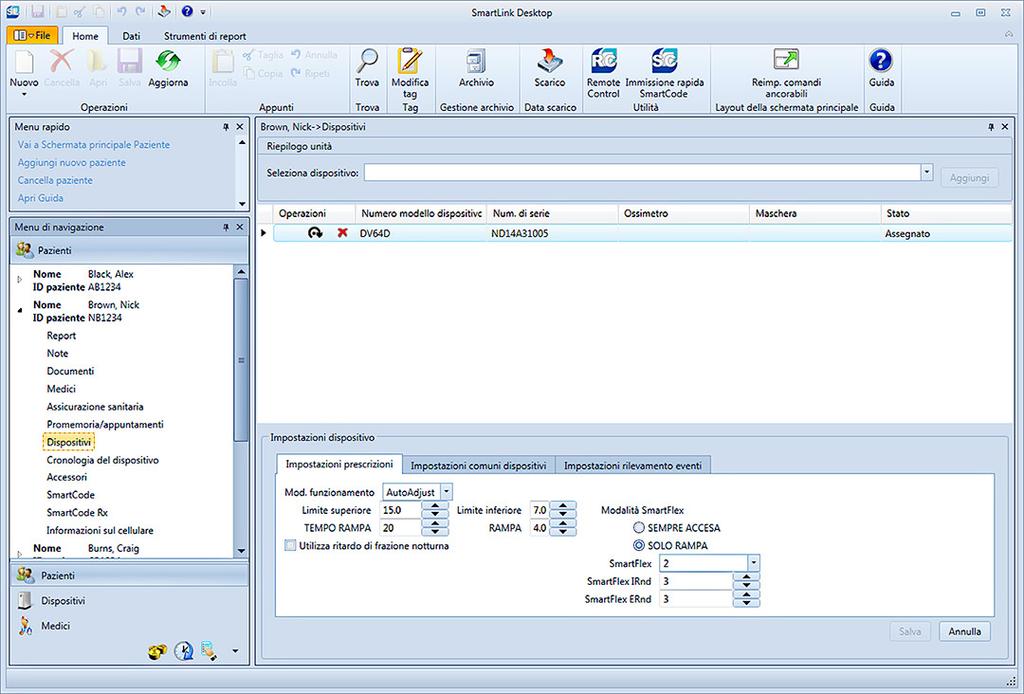Viewport: 1024px width, 694px height.
Task: Open quick access toolbar customize arrow
Action: click(203, 12)
